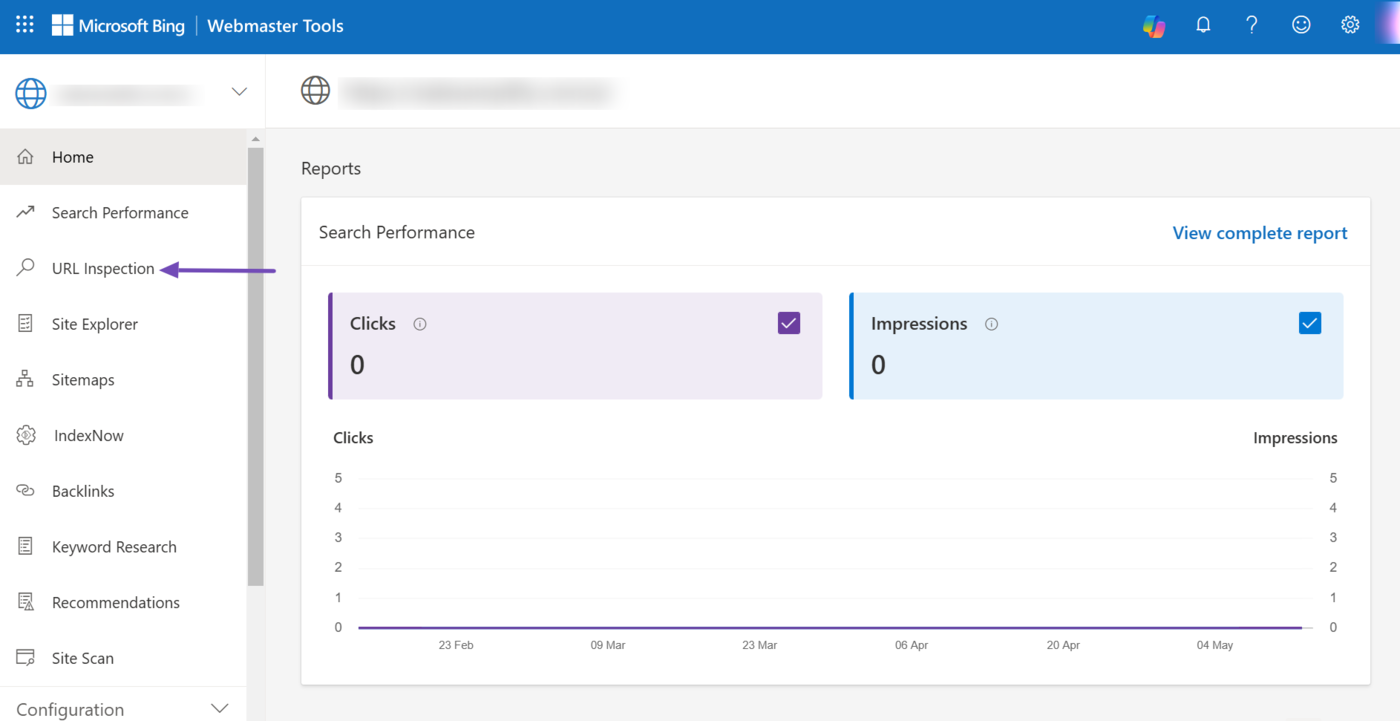
Task: Expand the site selector dropdown
Action: point(239,92)
